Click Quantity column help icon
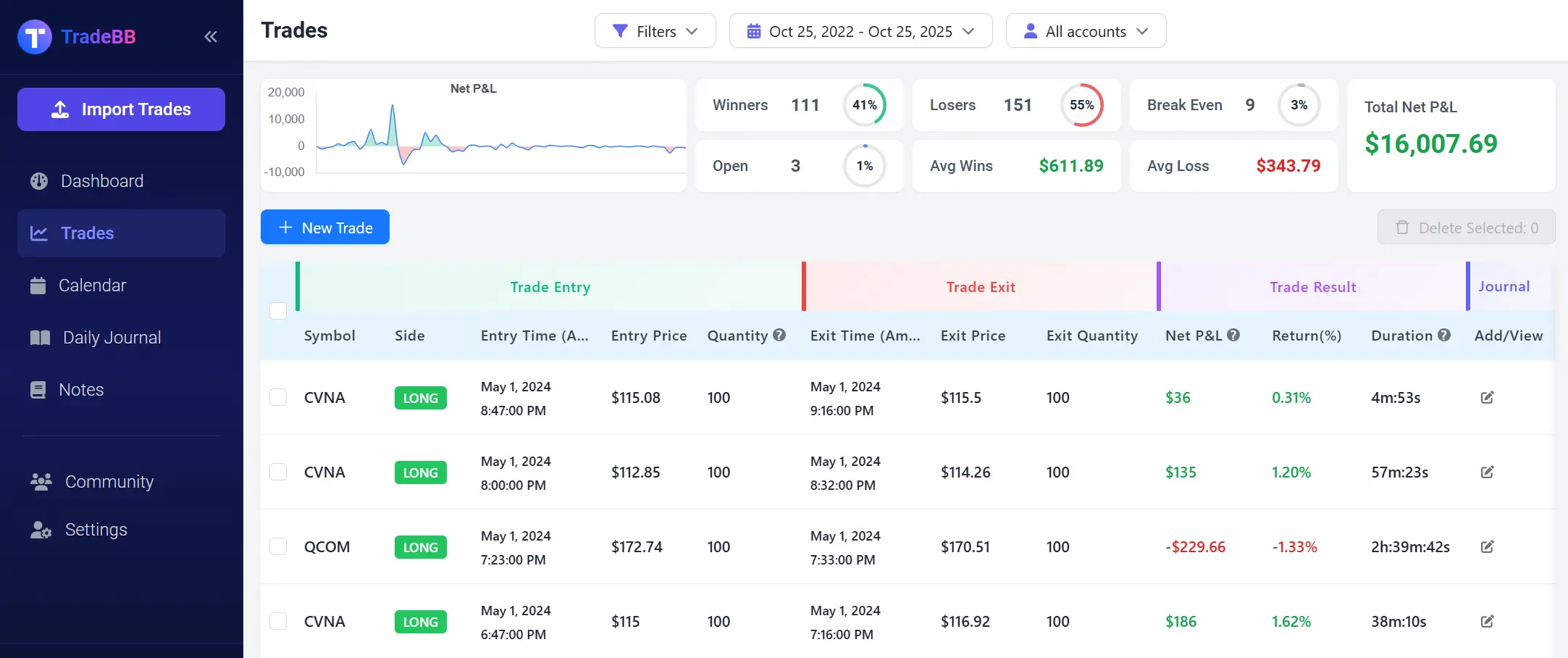1568x658 pixels. pos(779,335)
